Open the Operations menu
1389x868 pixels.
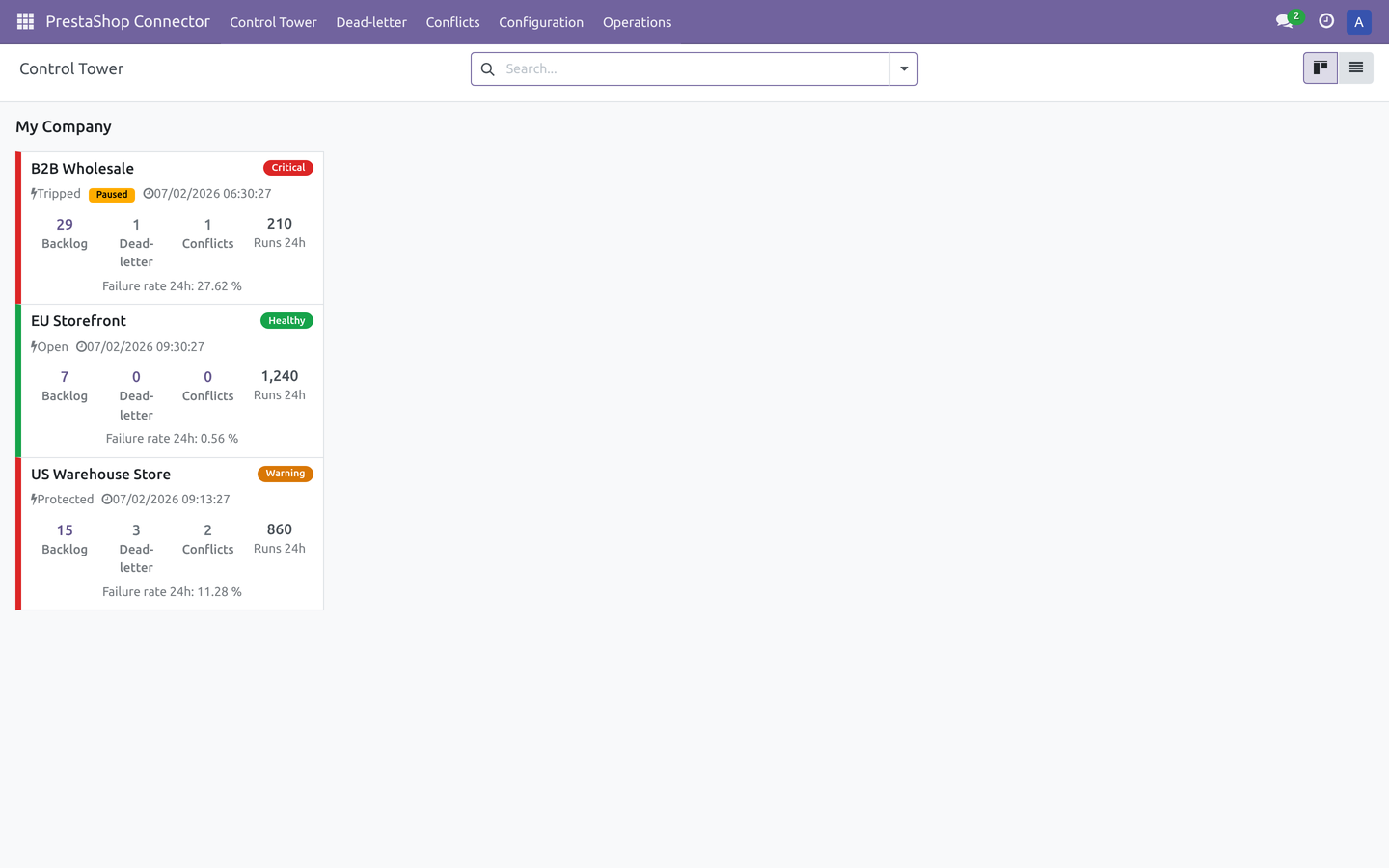click(637, 22)
